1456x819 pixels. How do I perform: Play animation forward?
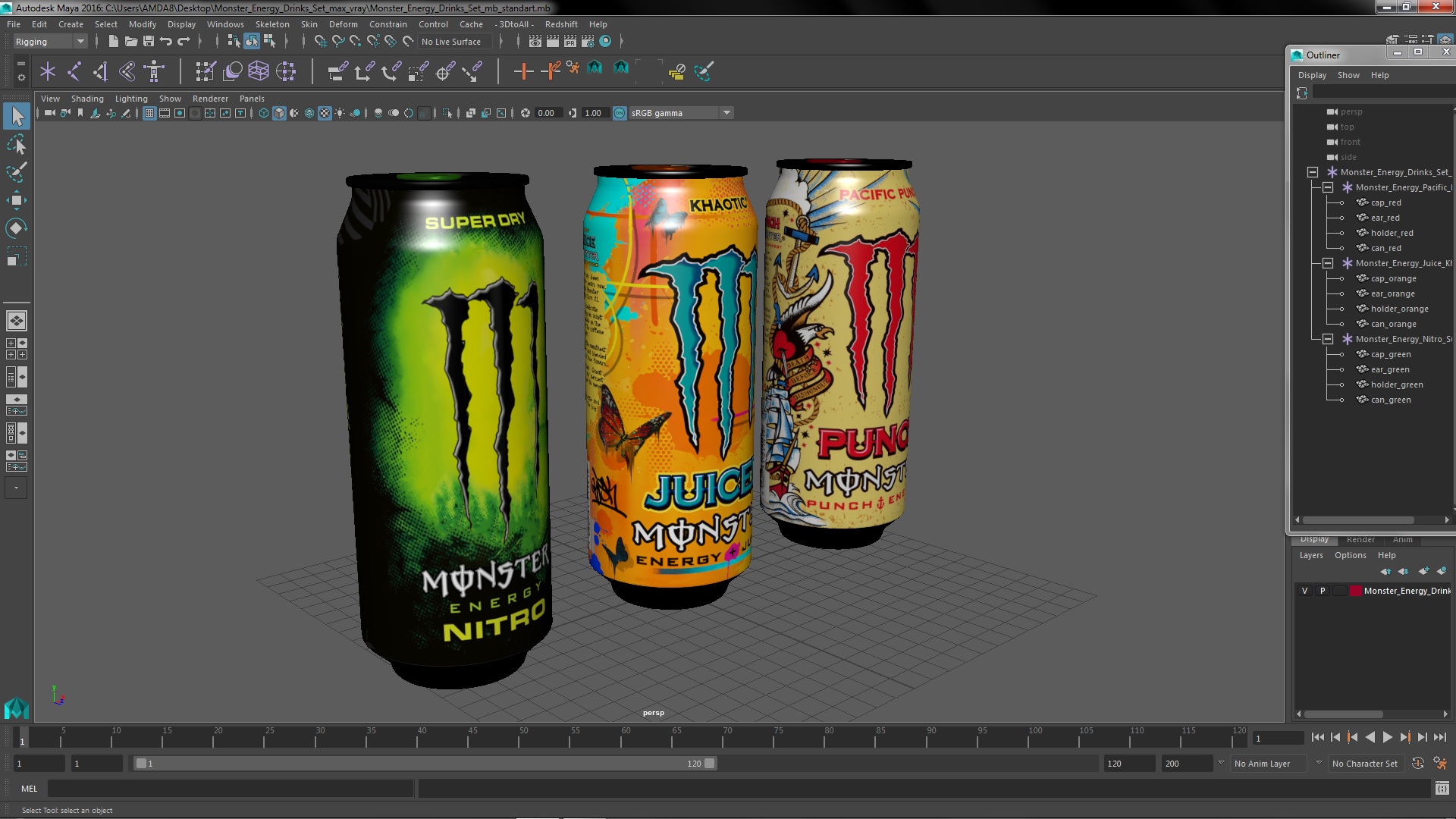(1387, 737)
